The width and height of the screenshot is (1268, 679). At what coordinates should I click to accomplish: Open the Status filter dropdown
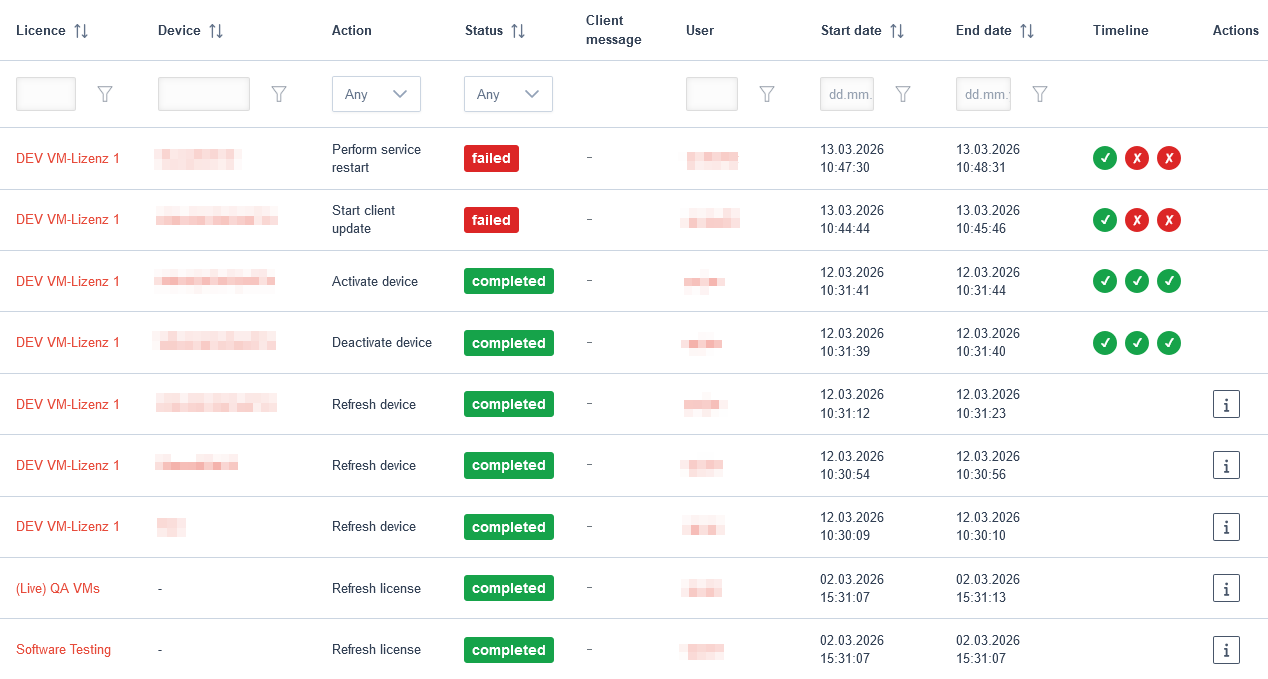[x=508, y=94]
